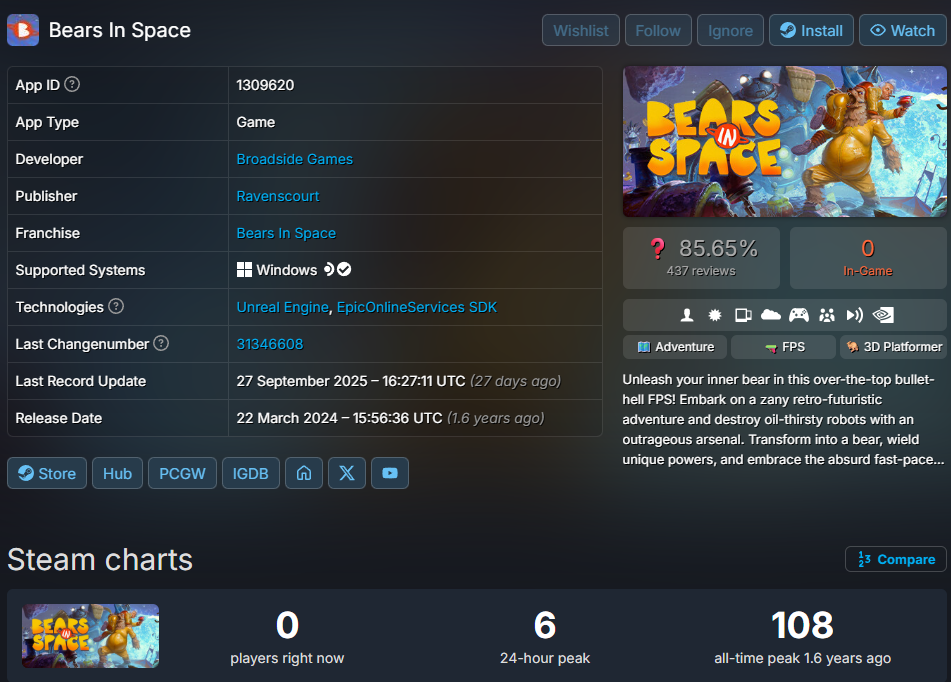Image resolution: width=951 pixels, height=682 pixels.
Task: Add game to Wishlist
Action: (580, 30)
